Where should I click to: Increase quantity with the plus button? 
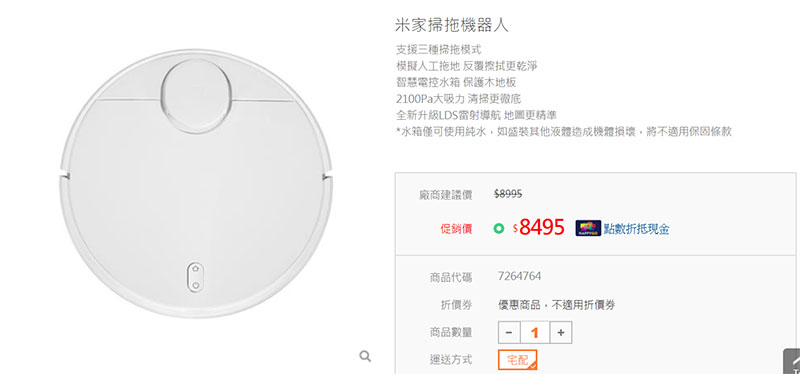561,333
